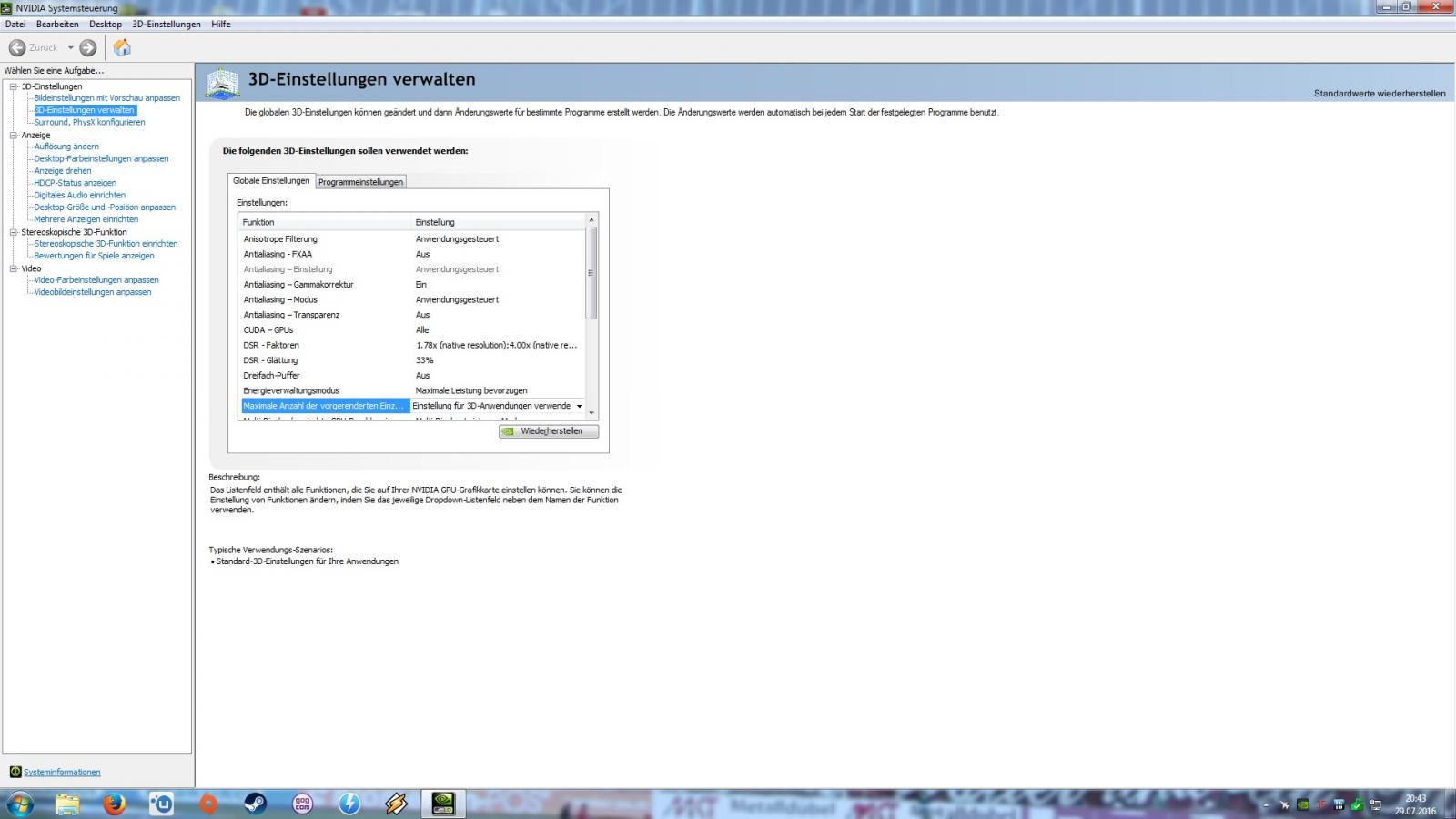
Task: Open the home icon in toolbar
Action: coord(122,47)
